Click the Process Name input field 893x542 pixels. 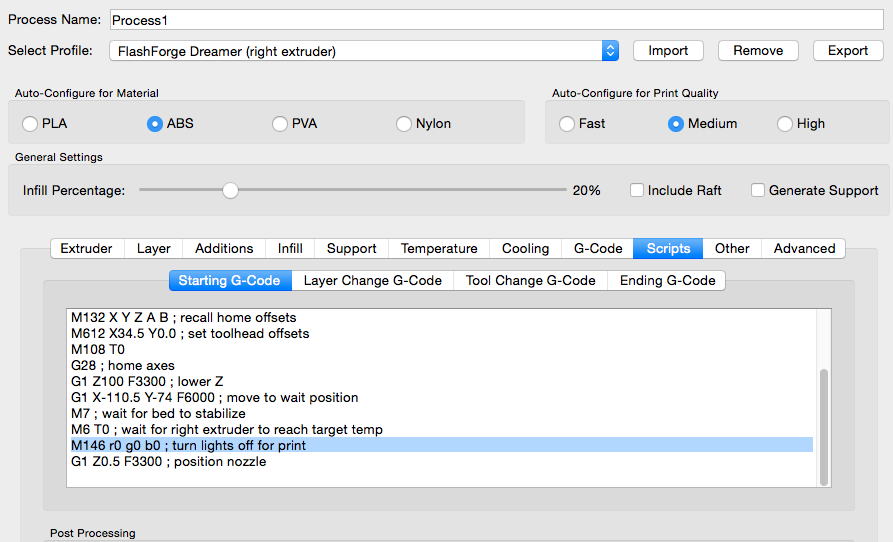(x=497, y=20)
